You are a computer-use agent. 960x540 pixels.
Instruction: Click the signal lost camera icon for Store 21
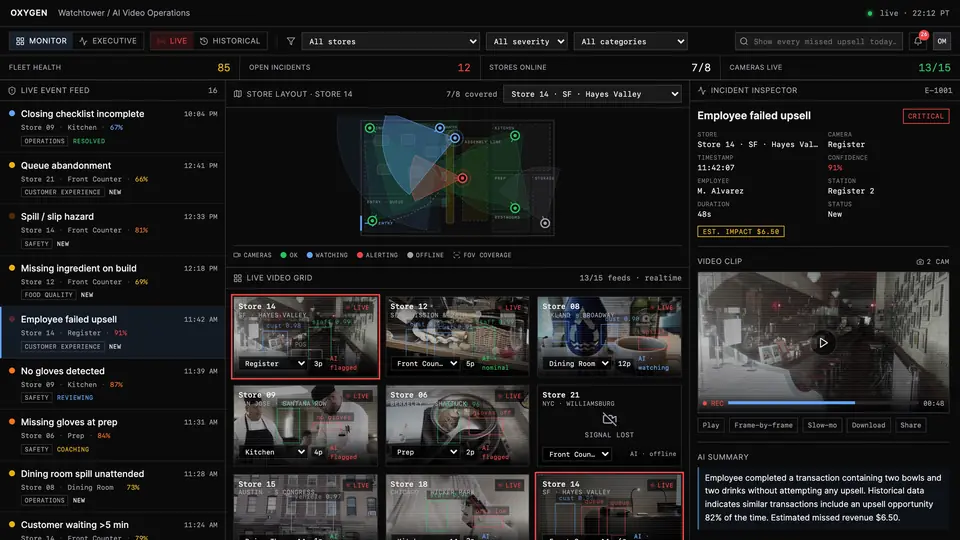(x=609, y=419)
